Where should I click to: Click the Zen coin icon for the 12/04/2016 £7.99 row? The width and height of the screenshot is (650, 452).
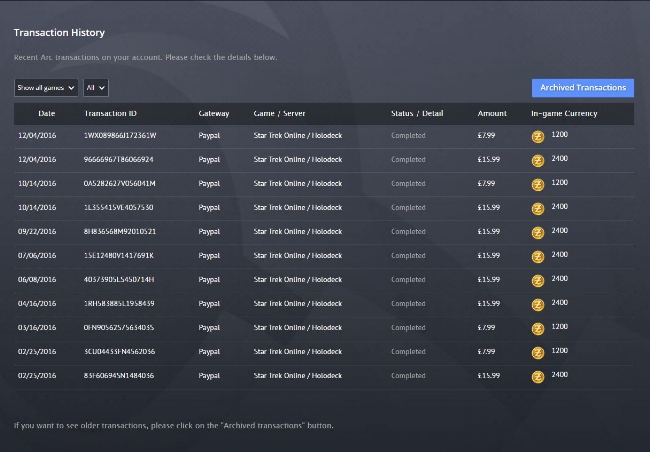coord(538,136)
